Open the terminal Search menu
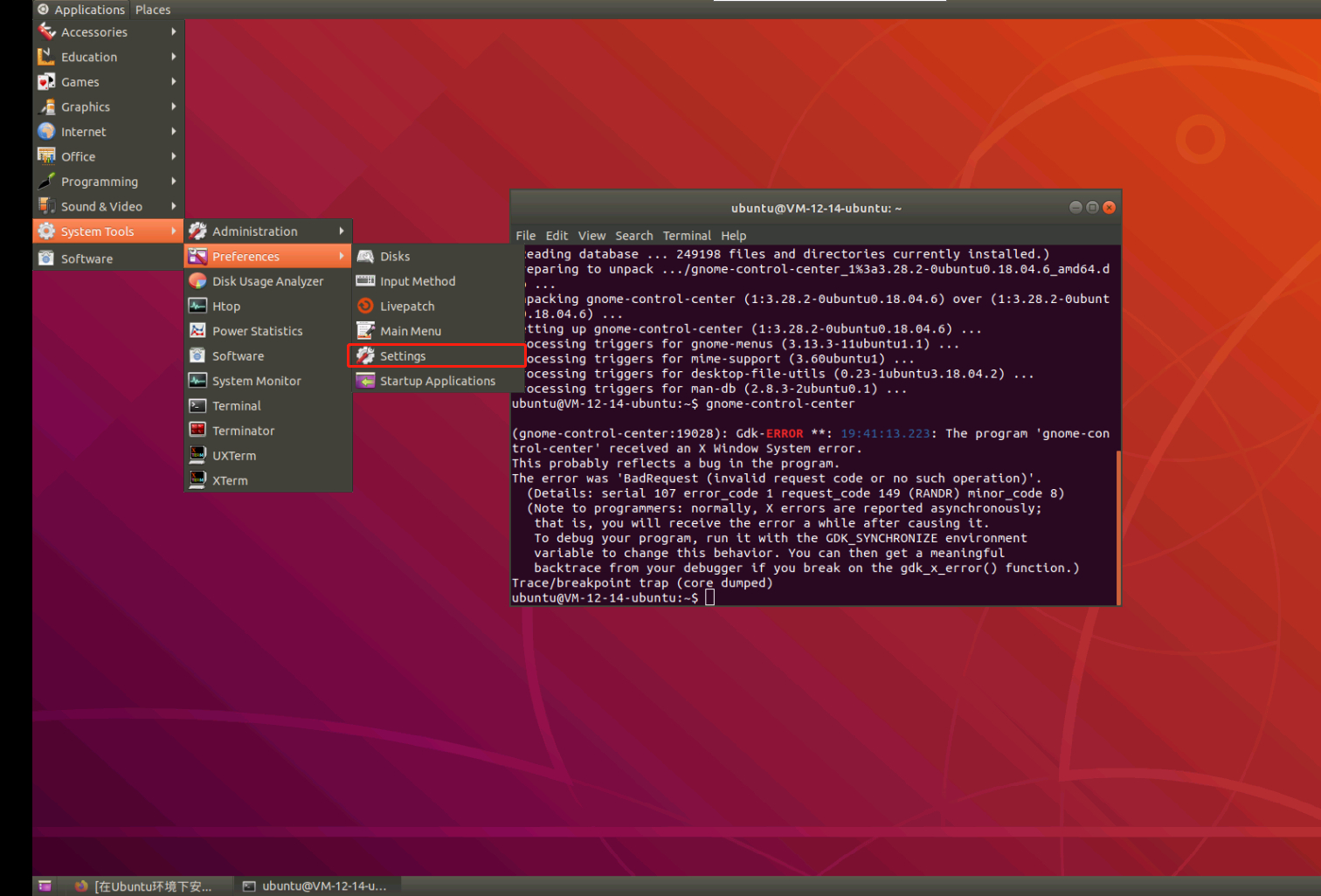The image size is (1321, 896). [633, 236]
